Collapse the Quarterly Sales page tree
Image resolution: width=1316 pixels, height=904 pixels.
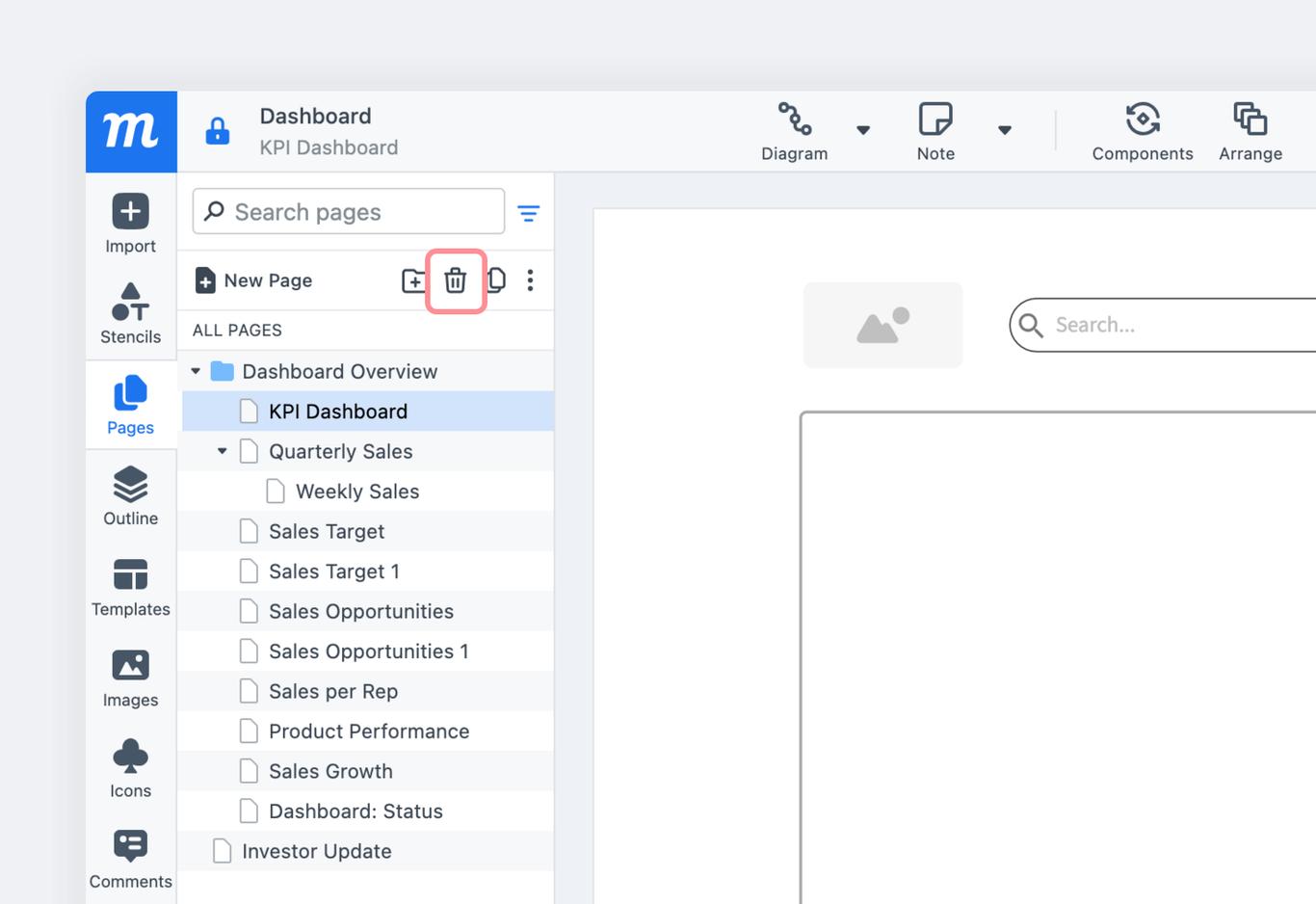click(223, 451)
